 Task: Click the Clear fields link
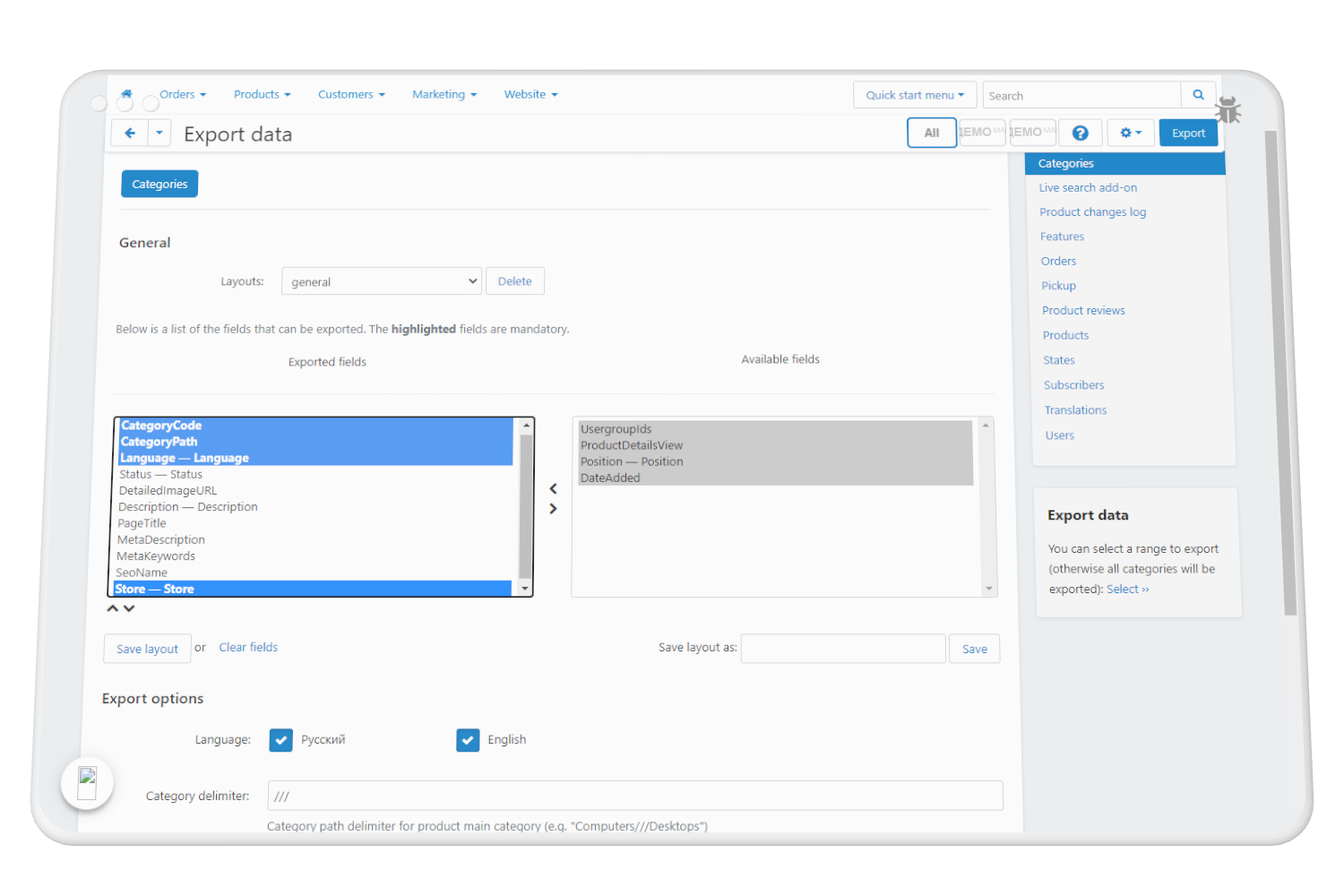click(x=248, y=647)
